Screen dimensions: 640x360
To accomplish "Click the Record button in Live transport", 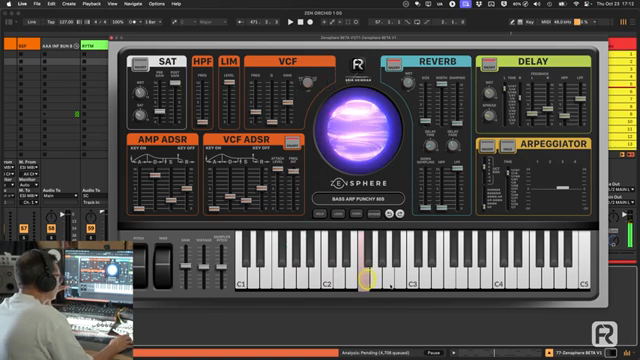I will coord(310,22).
